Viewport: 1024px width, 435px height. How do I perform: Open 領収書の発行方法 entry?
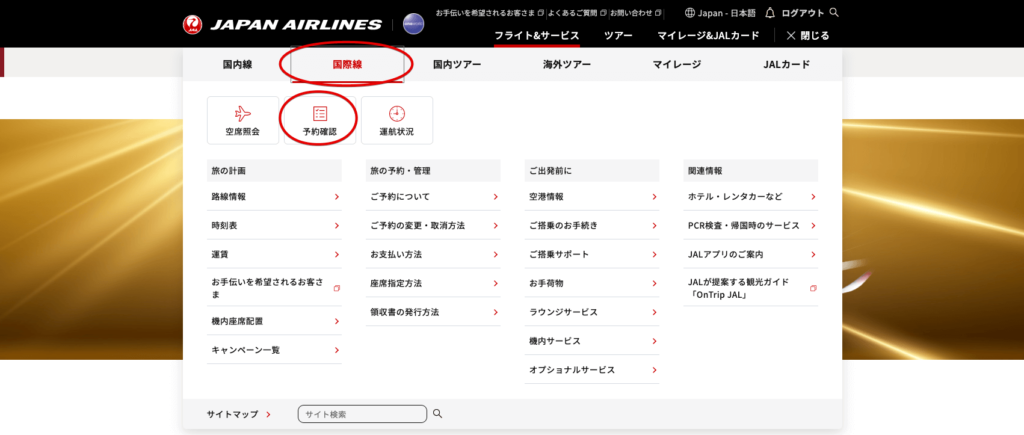coord(433,312)
